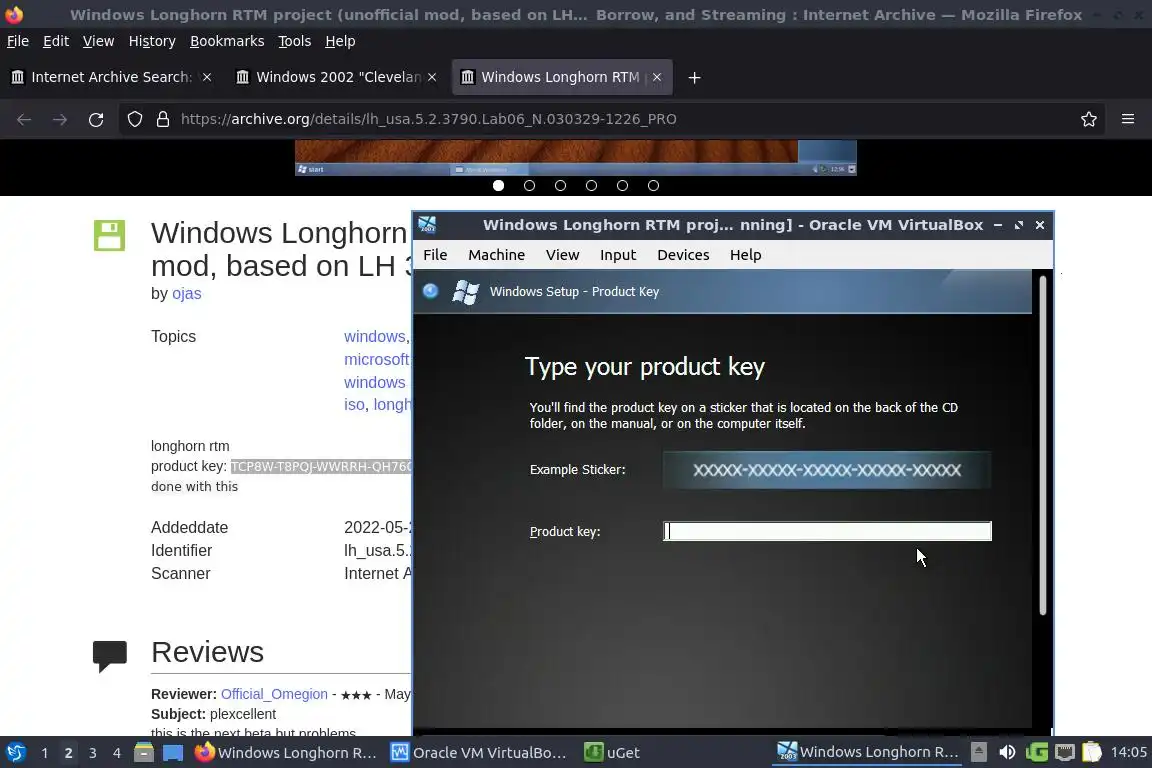Click the site security padlock icon
This screenshot has width=1152, height=768.
point(162,119)
